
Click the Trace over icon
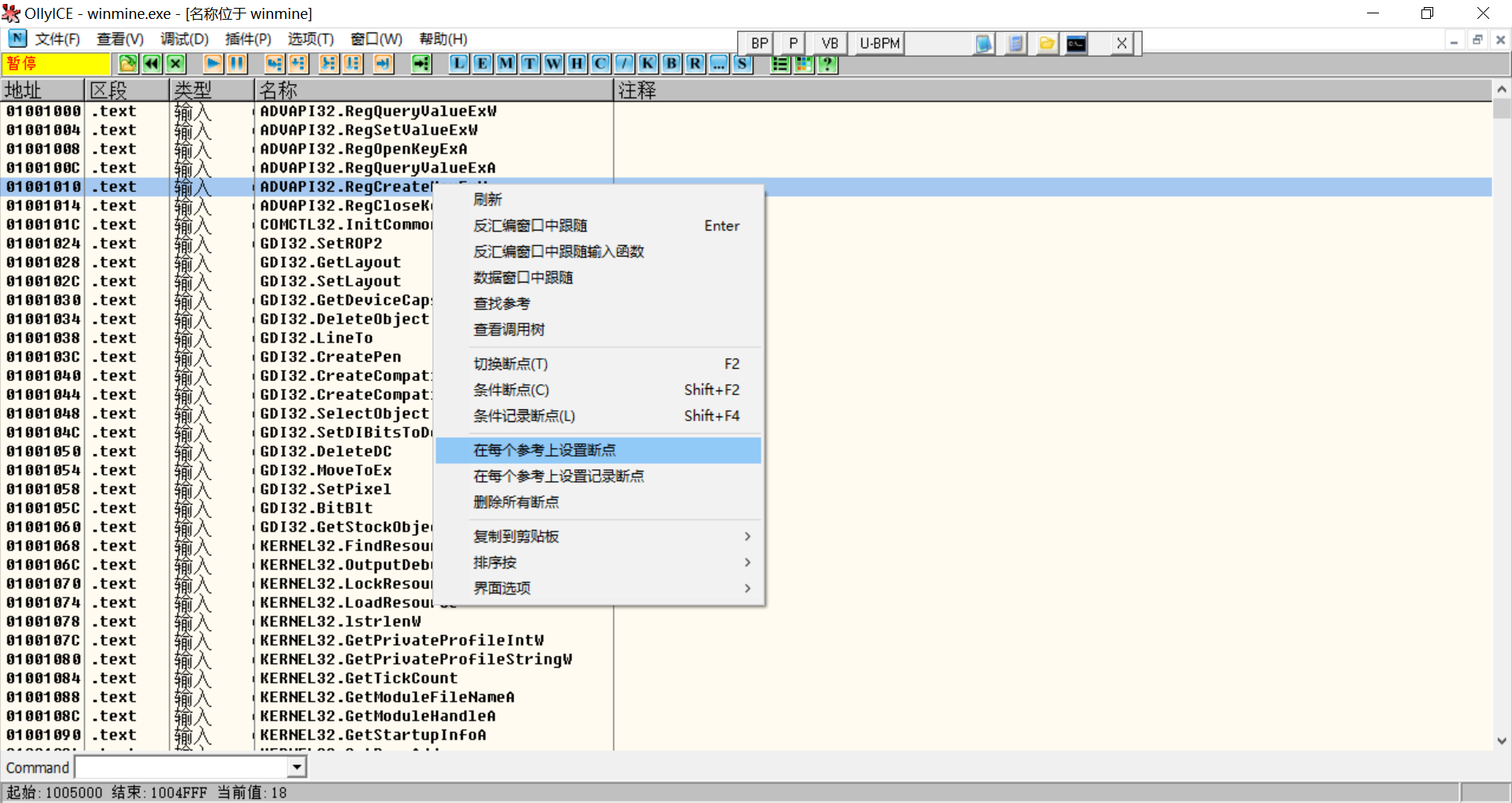click(x=353, y=64)
